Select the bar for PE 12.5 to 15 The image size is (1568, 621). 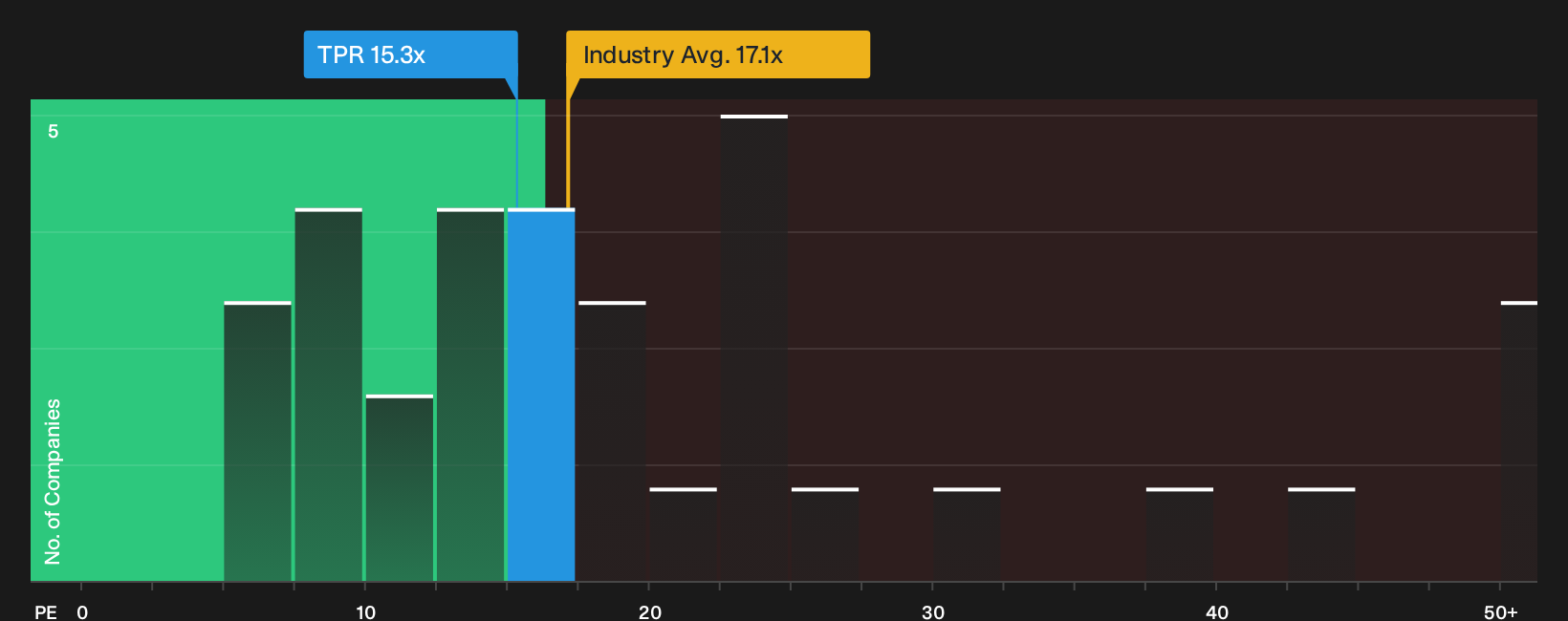pyautogui.click(x=470, y=395)
